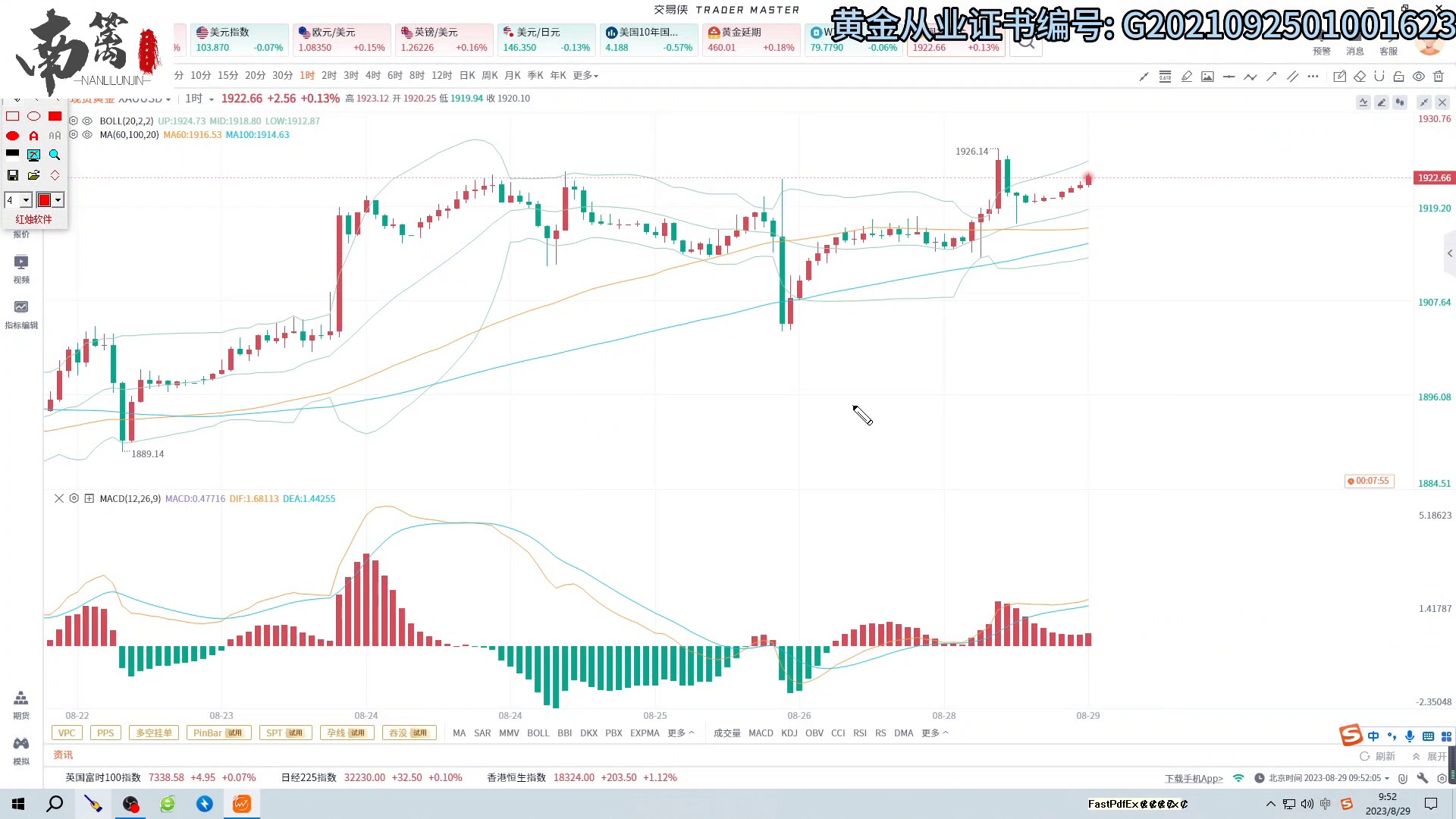Image resolution: width=1456 pixels, height=819 pixels.
Task: Toggle MA(60,100,20) indicator visibility
Action: [x=87, y=134]
